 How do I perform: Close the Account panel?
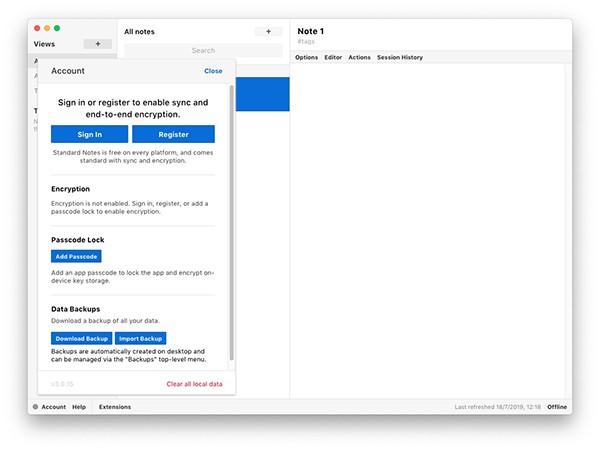coord(213,71)
